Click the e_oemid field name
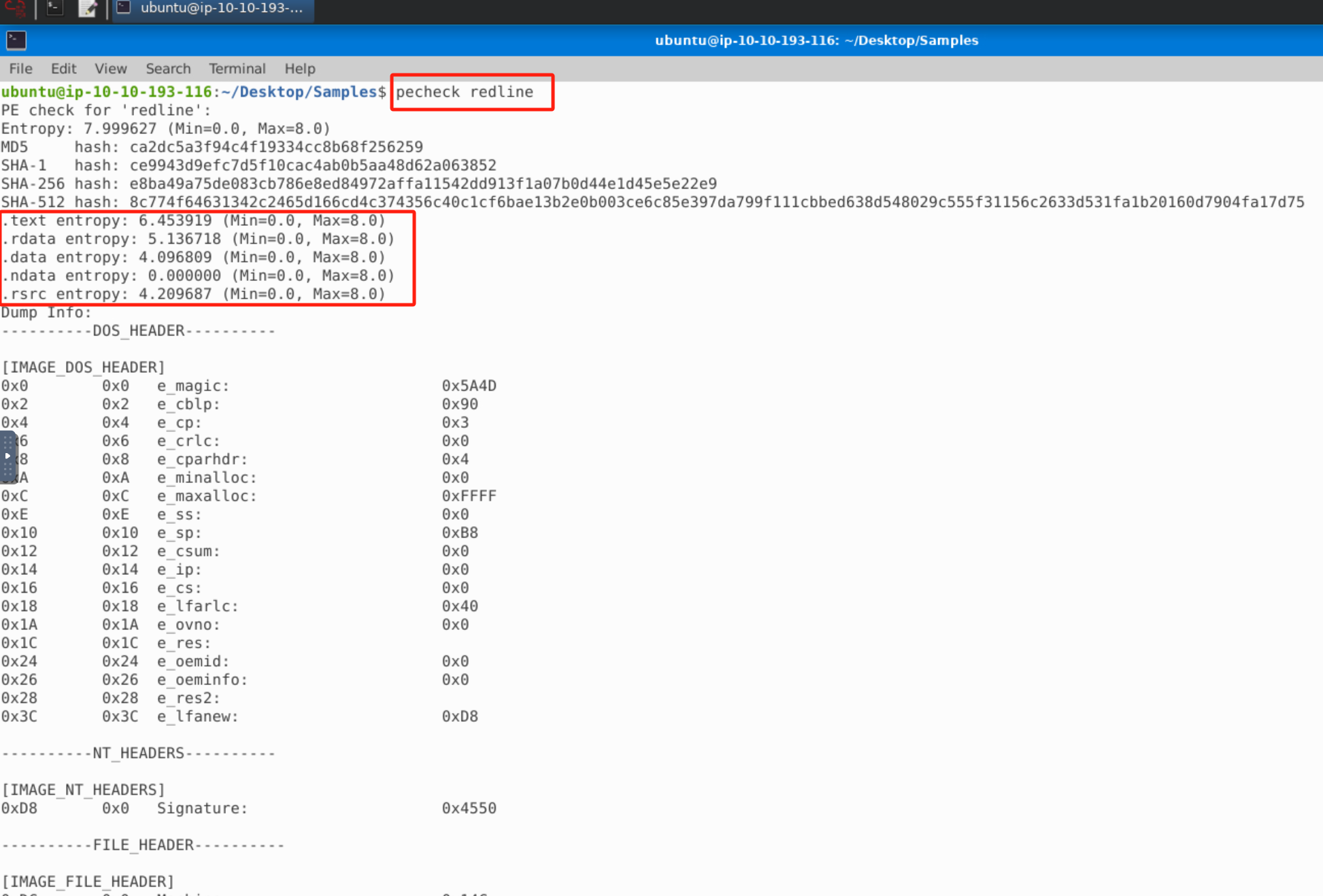 [x=193, y=661]
